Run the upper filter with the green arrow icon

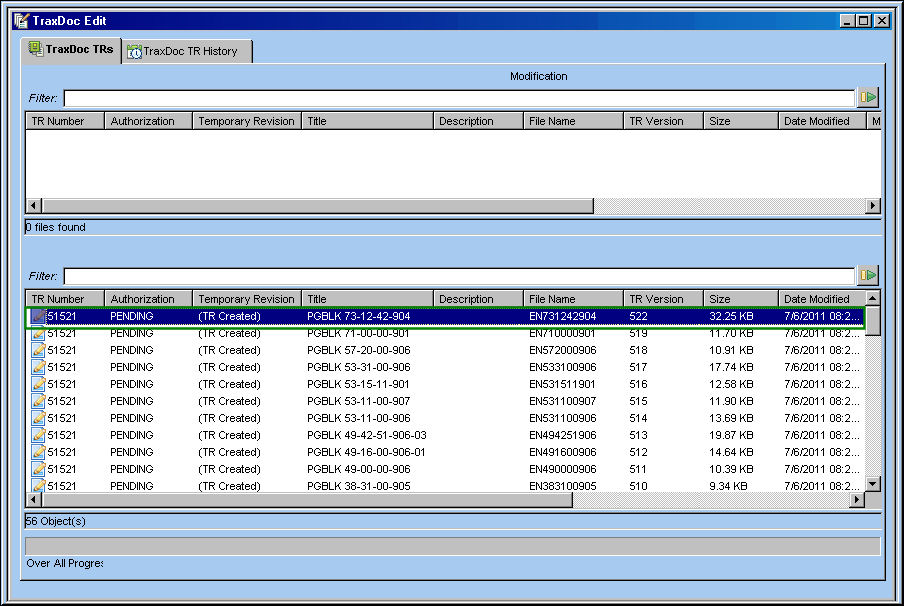tap(868, 97)
